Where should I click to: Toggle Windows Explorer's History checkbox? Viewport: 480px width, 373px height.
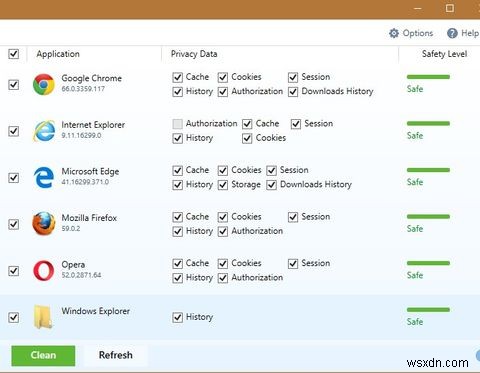178,317
